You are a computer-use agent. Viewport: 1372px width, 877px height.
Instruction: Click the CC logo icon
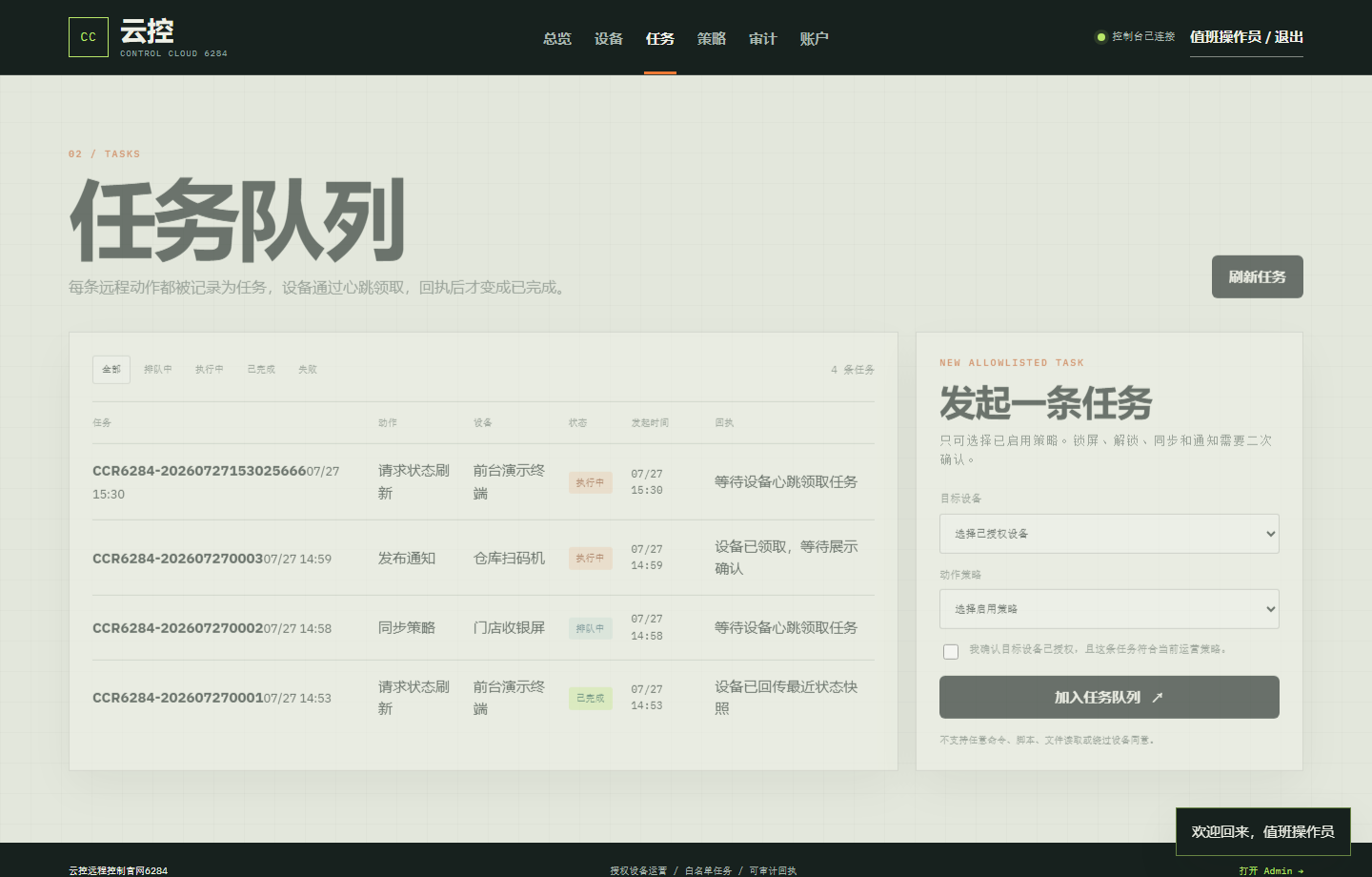[89, 37]
